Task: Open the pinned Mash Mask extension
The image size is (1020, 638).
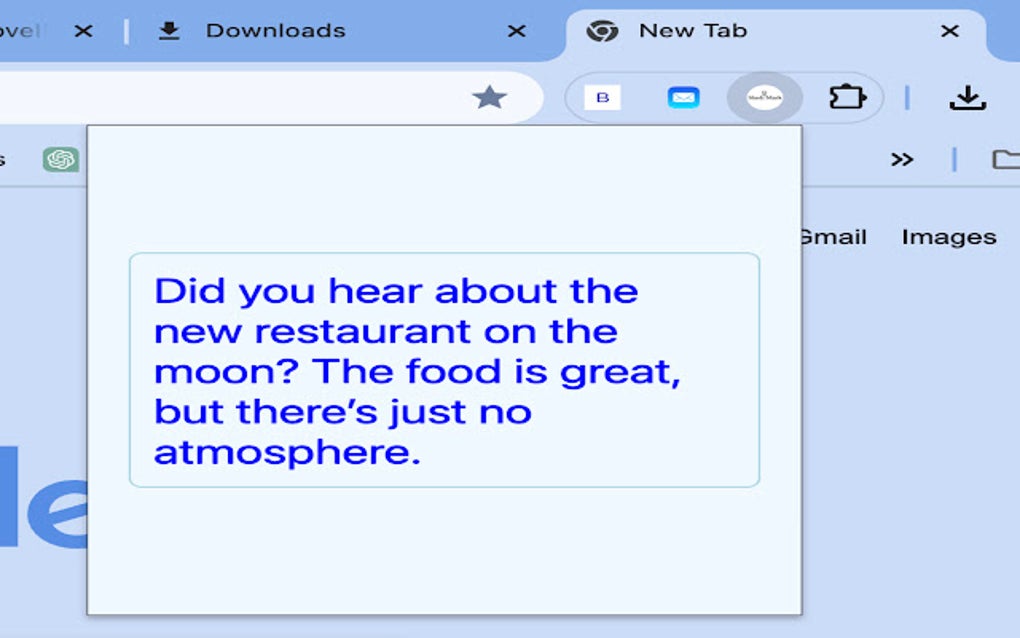Action: tap(763, 97)
